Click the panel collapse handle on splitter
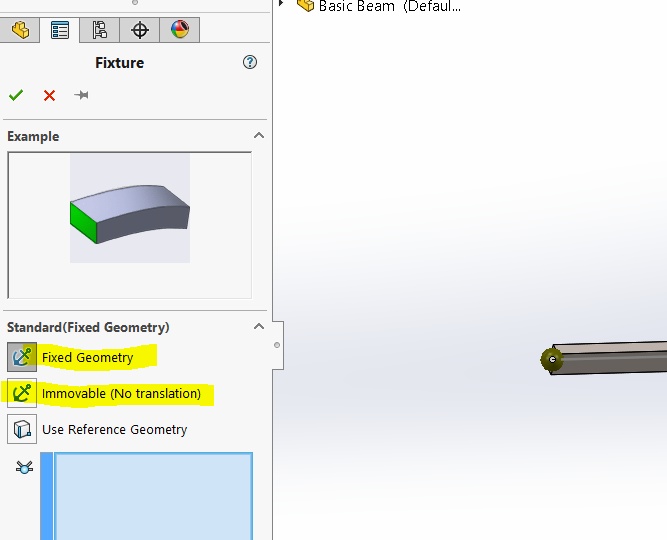 (x=277, y=345)
